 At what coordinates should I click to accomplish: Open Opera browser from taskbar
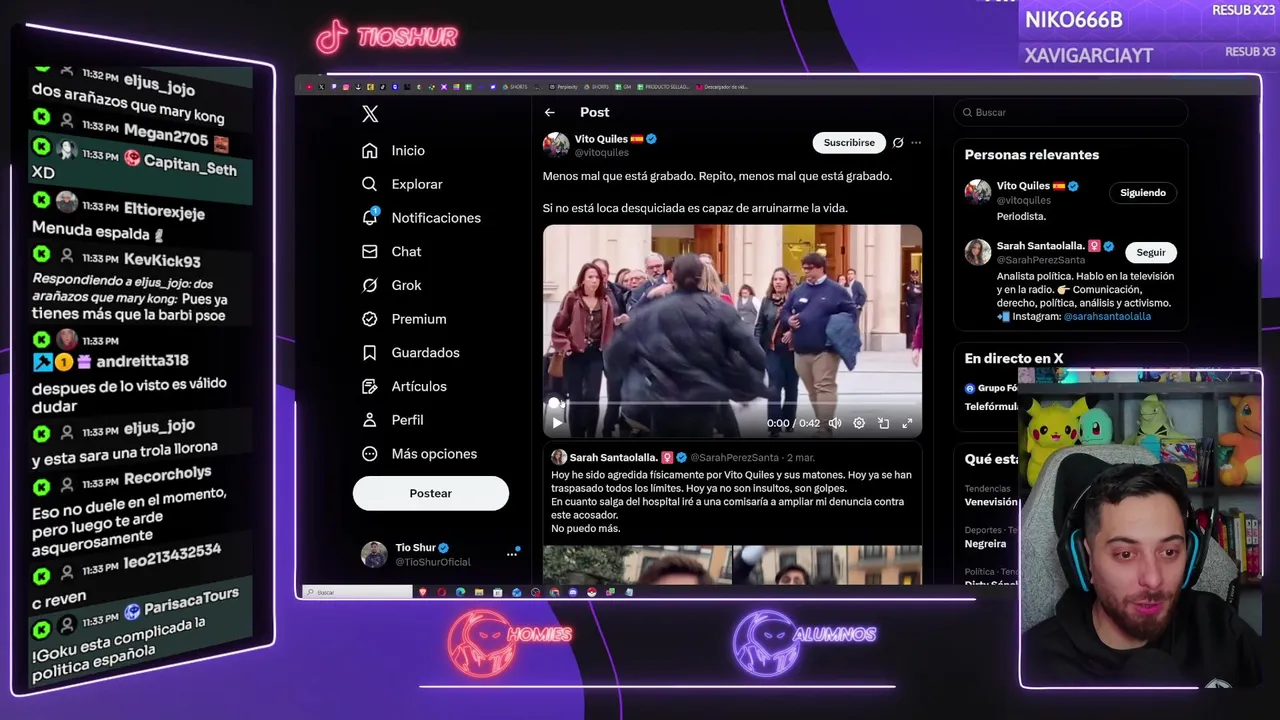pos(441,592)
